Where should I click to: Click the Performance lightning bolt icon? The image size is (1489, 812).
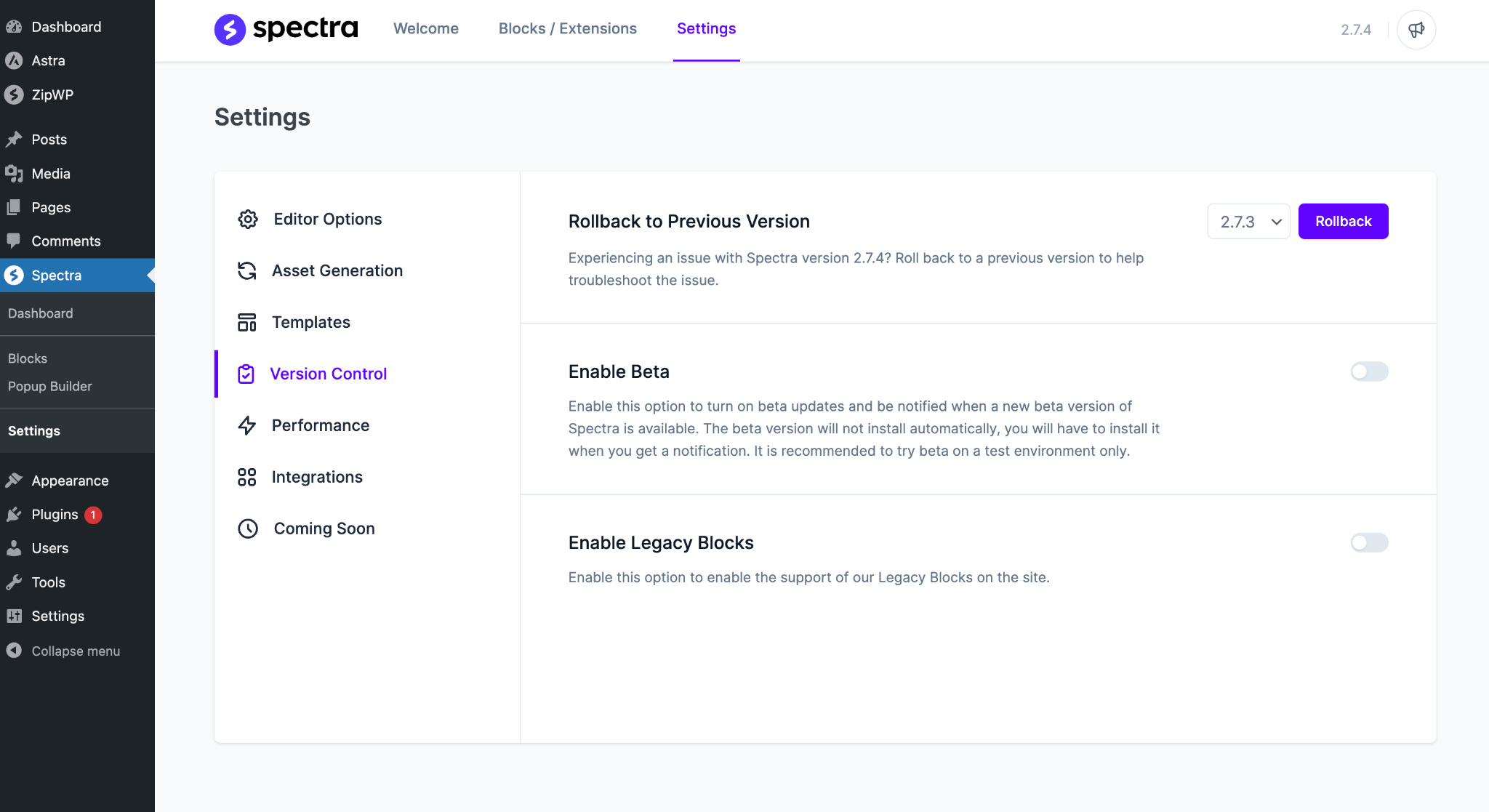tap(247, 425)
